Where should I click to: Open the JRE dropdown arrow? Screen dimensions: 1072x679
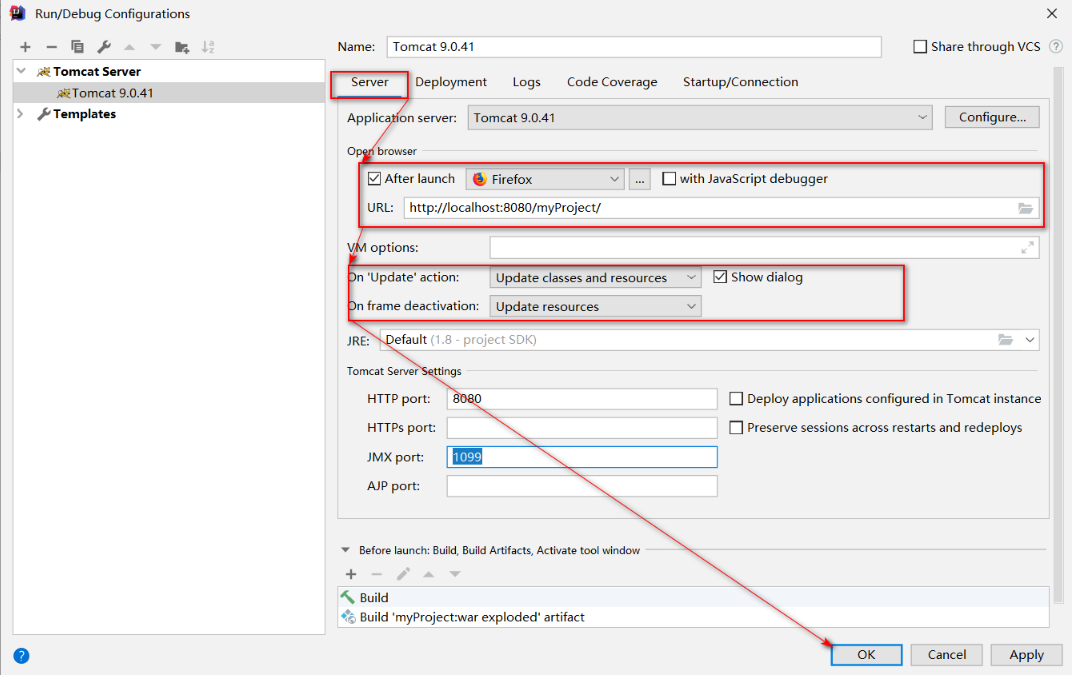[1030, 340]
